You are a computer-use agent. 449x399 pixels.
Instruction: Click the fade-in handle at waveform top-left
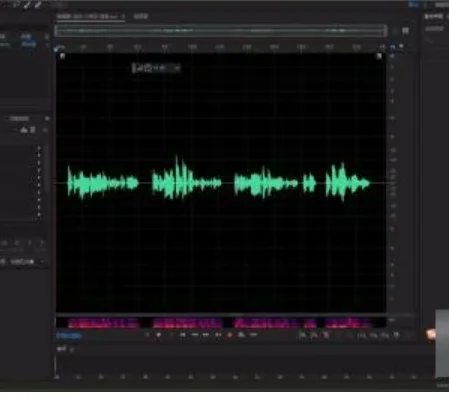[x=62, y=56]
